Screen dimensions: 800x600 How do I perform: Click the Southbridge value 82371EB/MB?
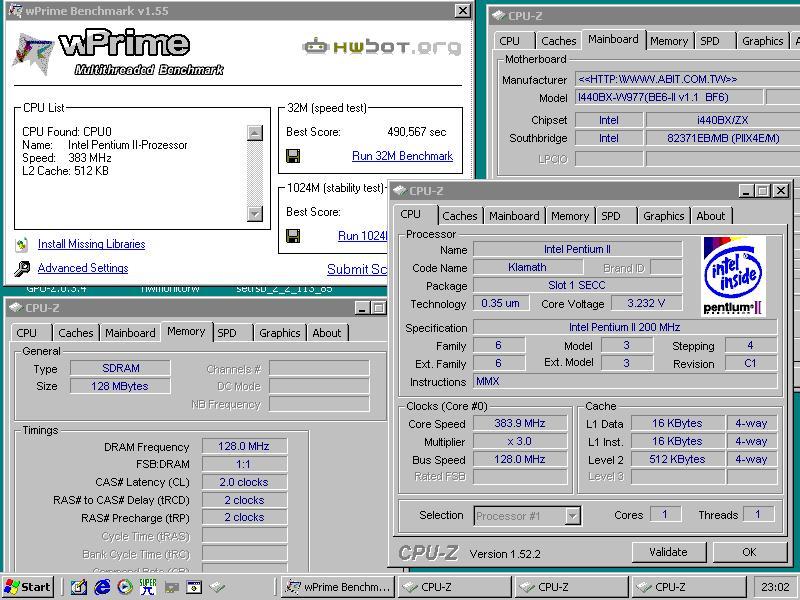(723, 138)
